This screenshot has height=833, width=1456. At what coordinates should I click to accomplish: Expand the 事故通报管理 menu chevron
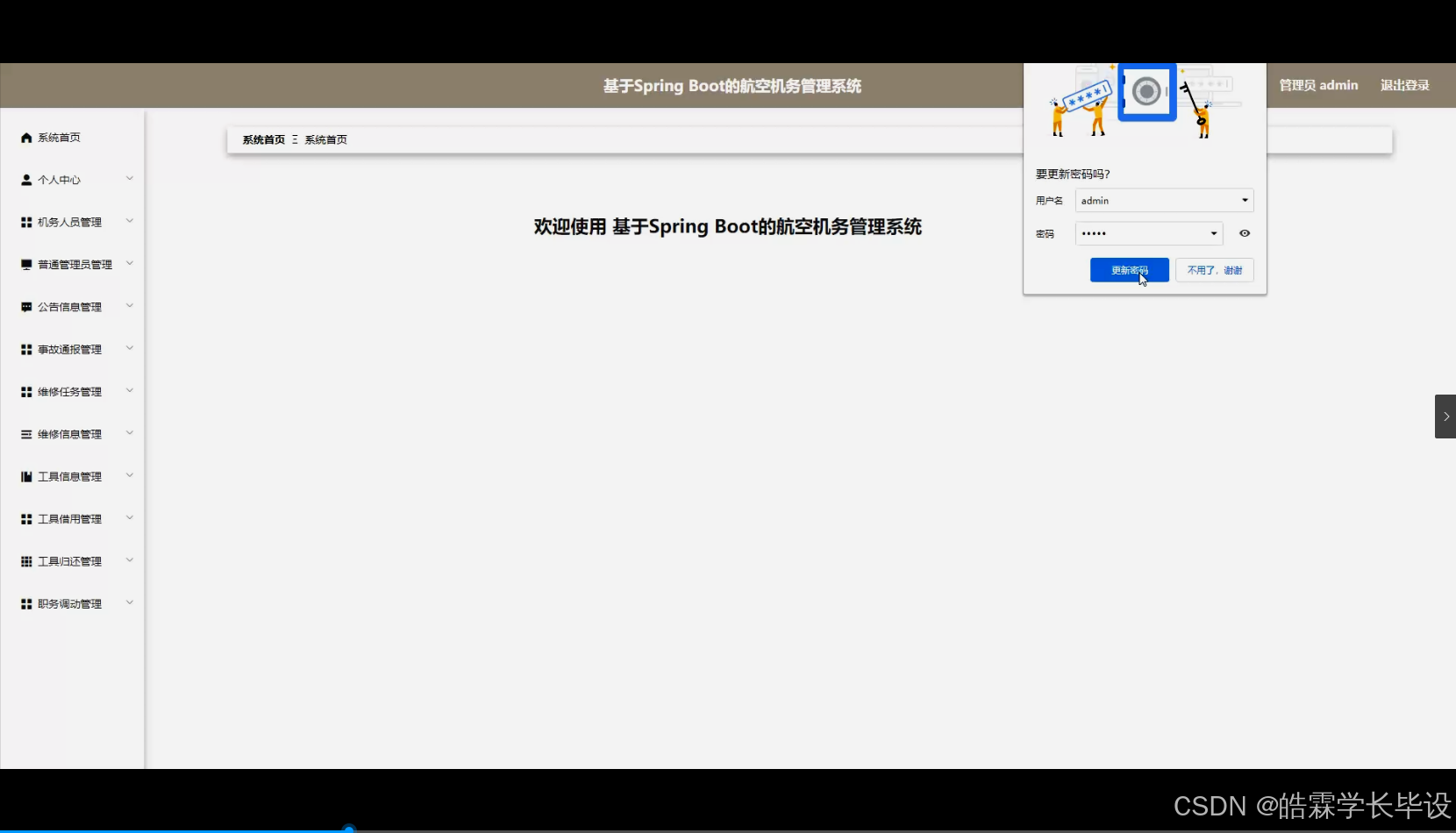pos(130,348)
